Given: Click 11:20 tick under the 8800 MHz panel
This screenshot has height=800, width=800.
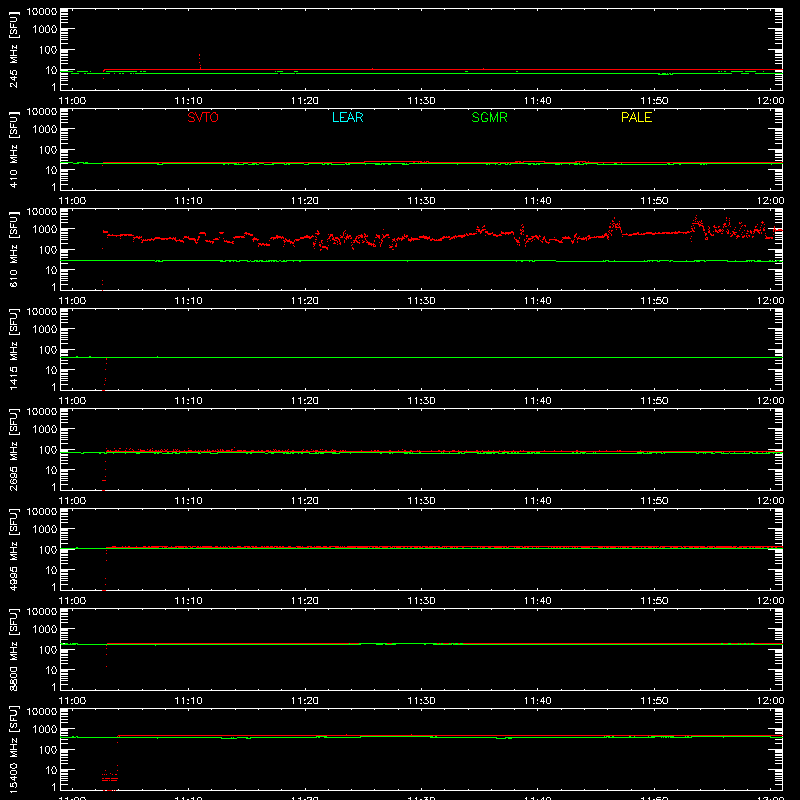Looking at the screenshot, I should pos(305,701).
